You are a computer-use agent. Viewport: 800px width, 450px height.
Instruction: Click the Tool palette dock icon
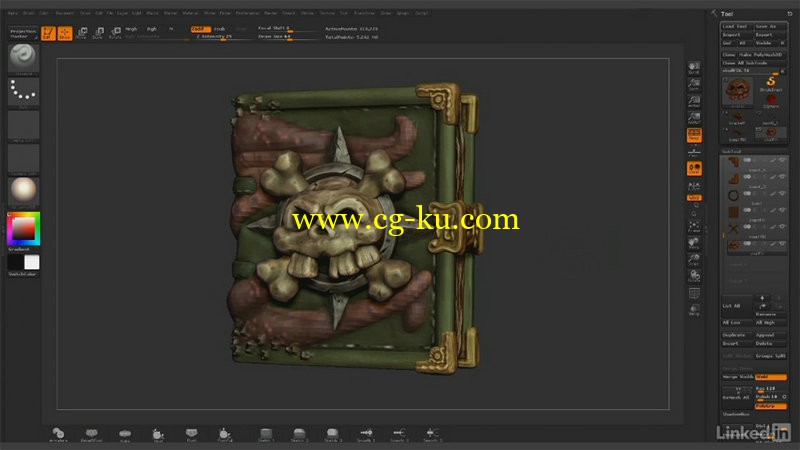tap(790, 14)
